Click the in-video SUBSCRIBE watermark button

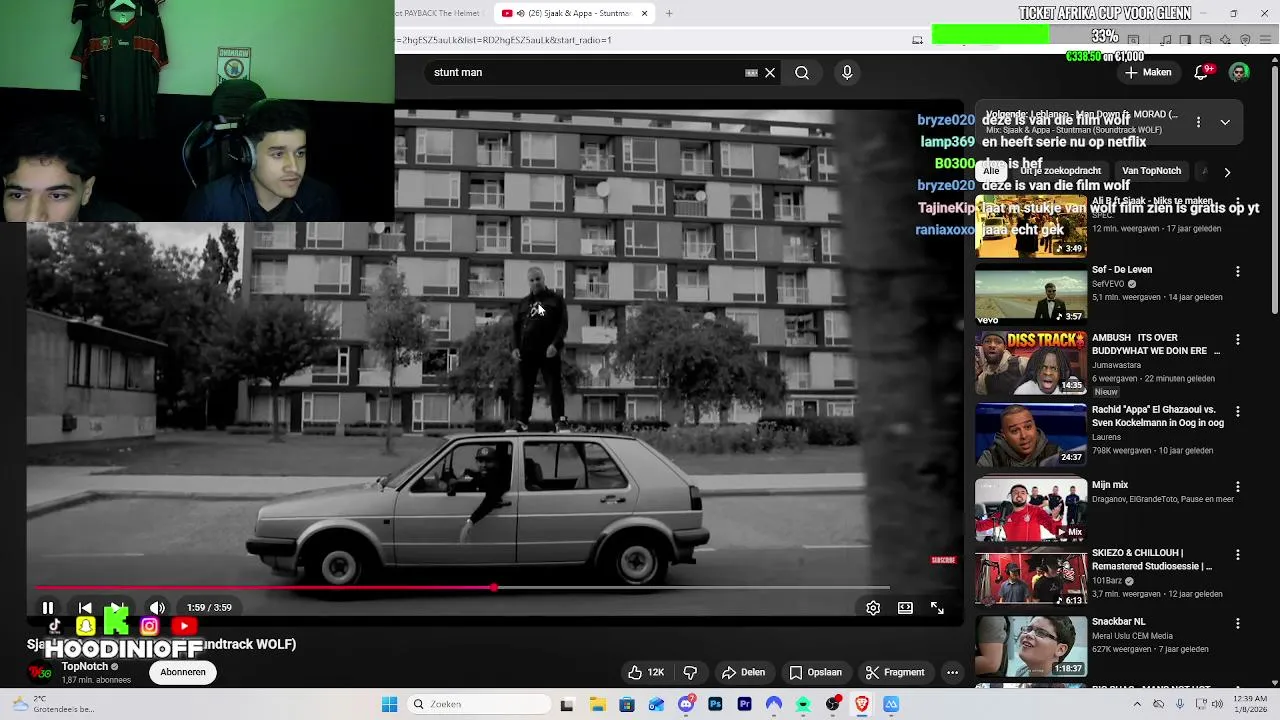pos(943,560)
